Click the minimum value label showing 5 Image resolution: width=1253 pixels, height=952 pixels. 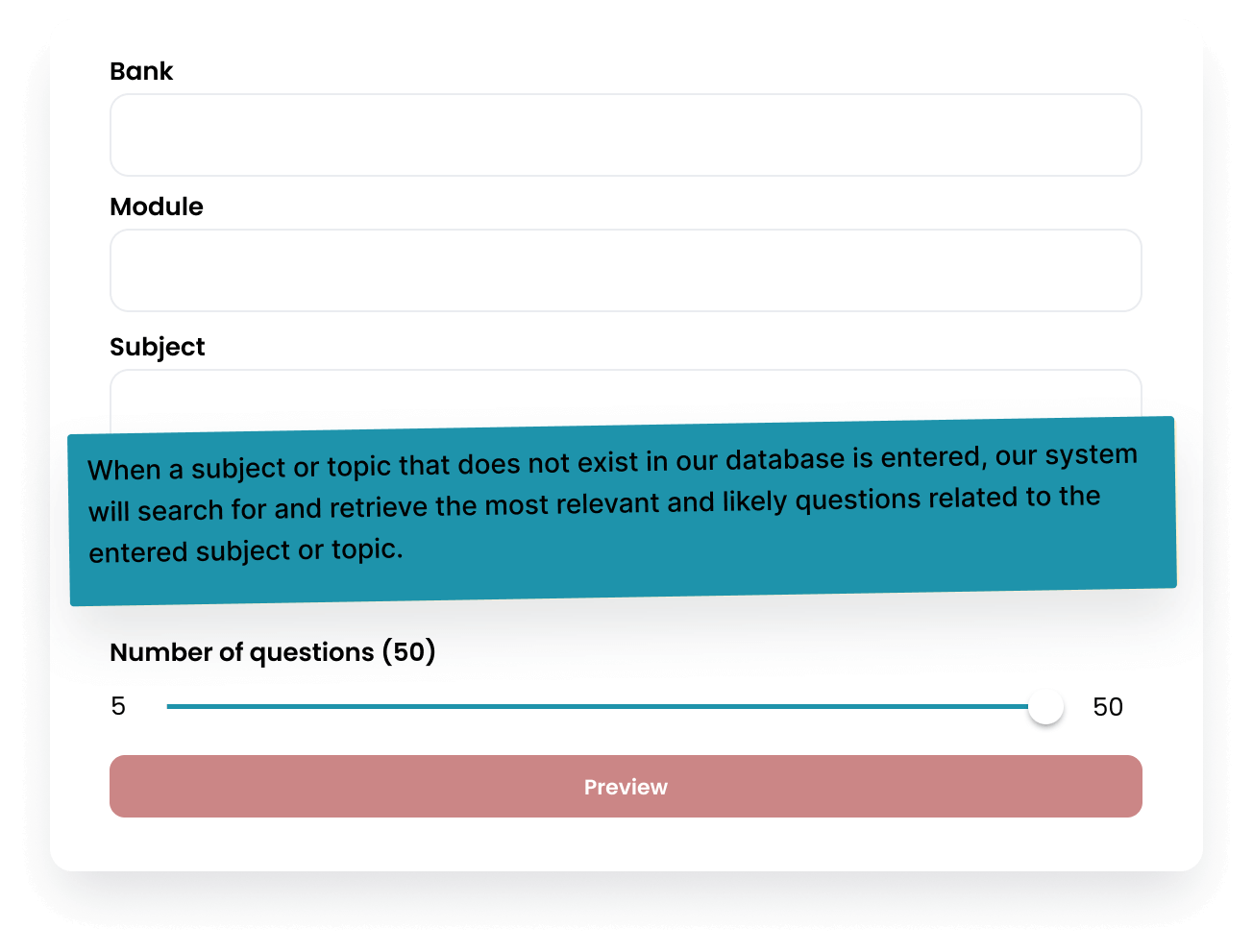tap(118, 706)
